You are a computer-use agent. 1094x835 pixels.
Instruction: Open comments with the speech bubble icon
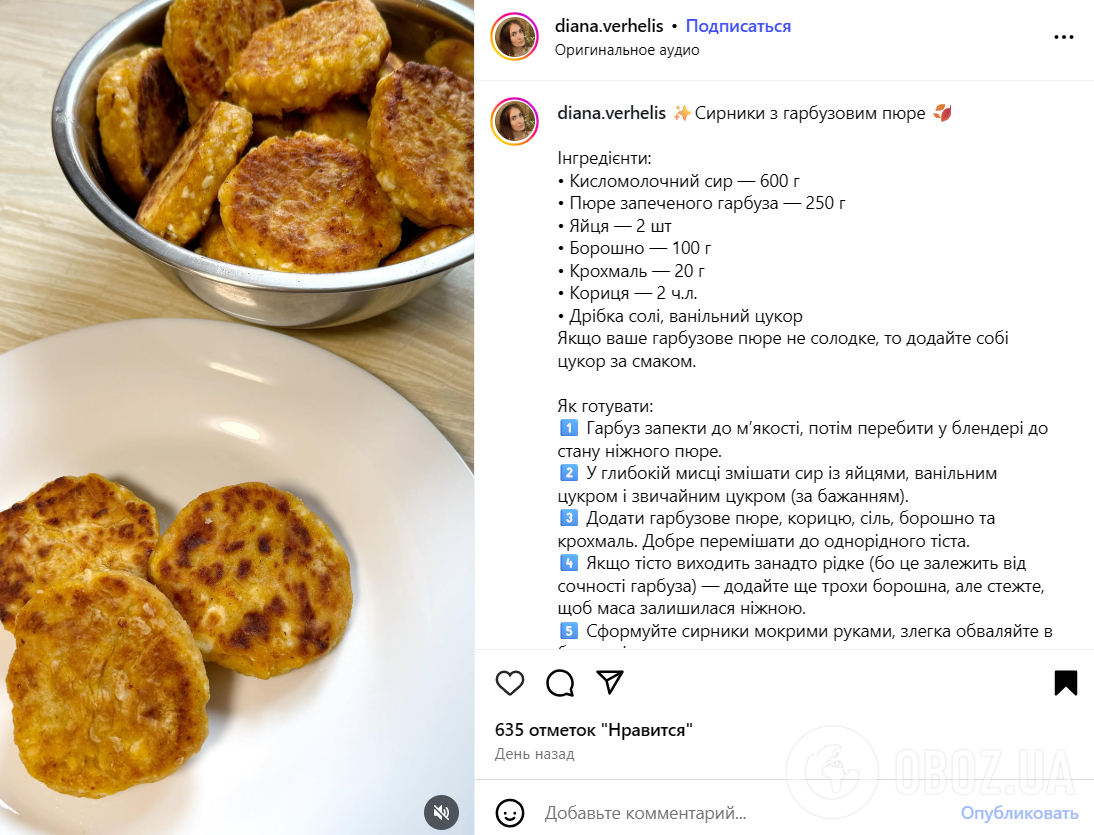pos(560,683)
